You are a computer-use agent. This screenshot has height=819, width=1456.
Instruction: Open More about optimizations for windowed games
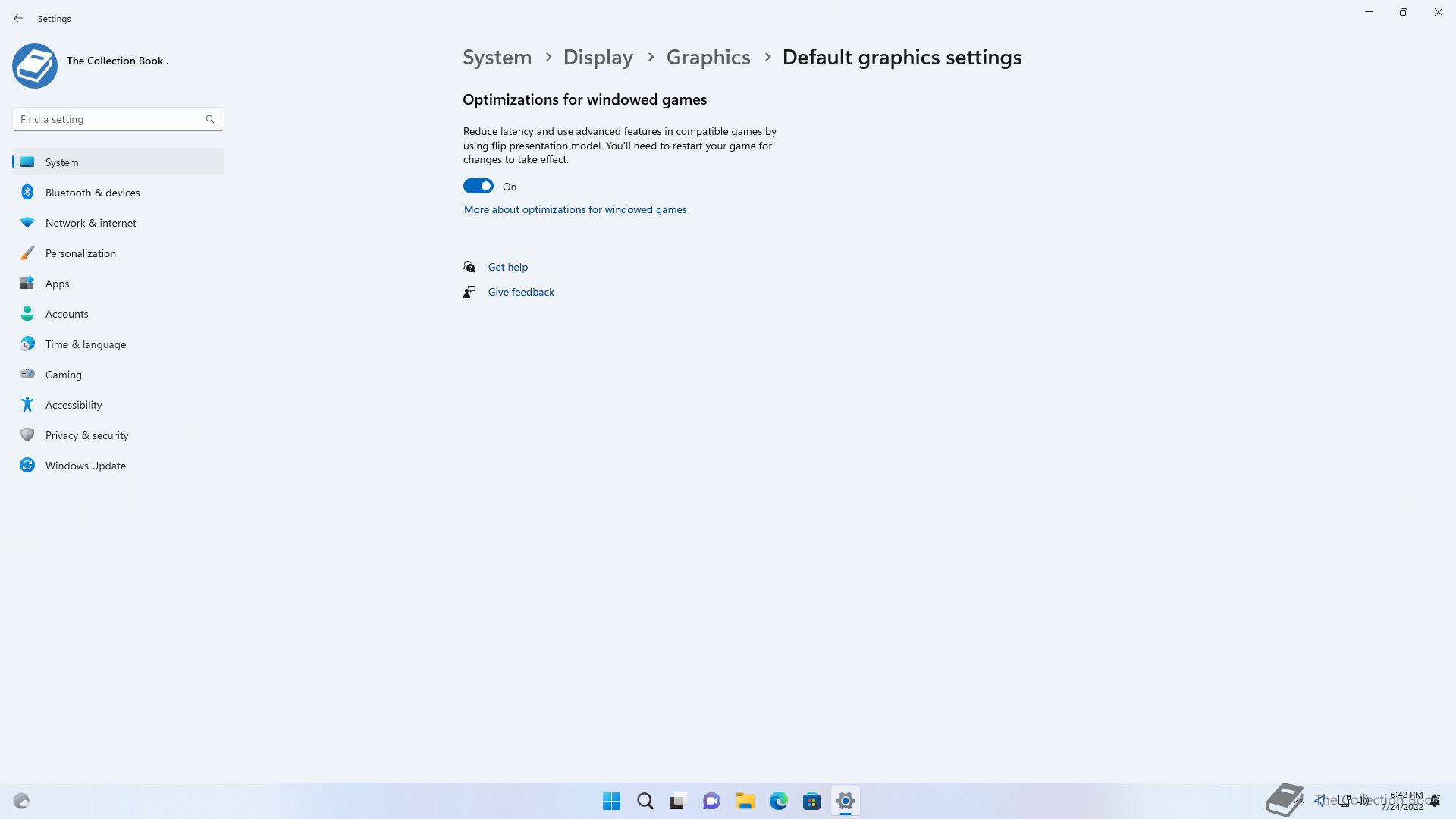click(x=575, y=209)
